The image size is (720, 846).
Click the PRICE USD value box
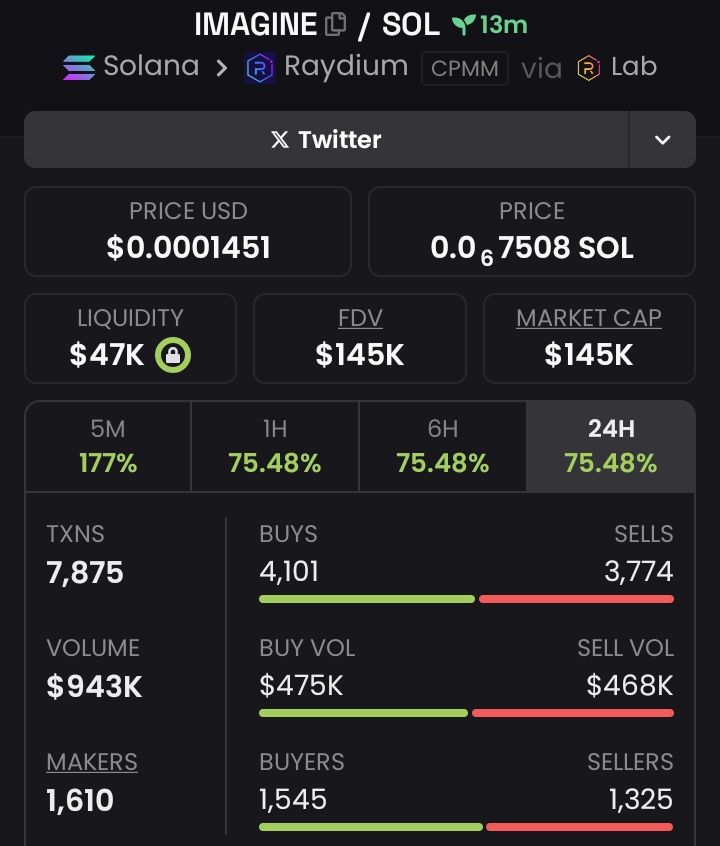point(188,231)
